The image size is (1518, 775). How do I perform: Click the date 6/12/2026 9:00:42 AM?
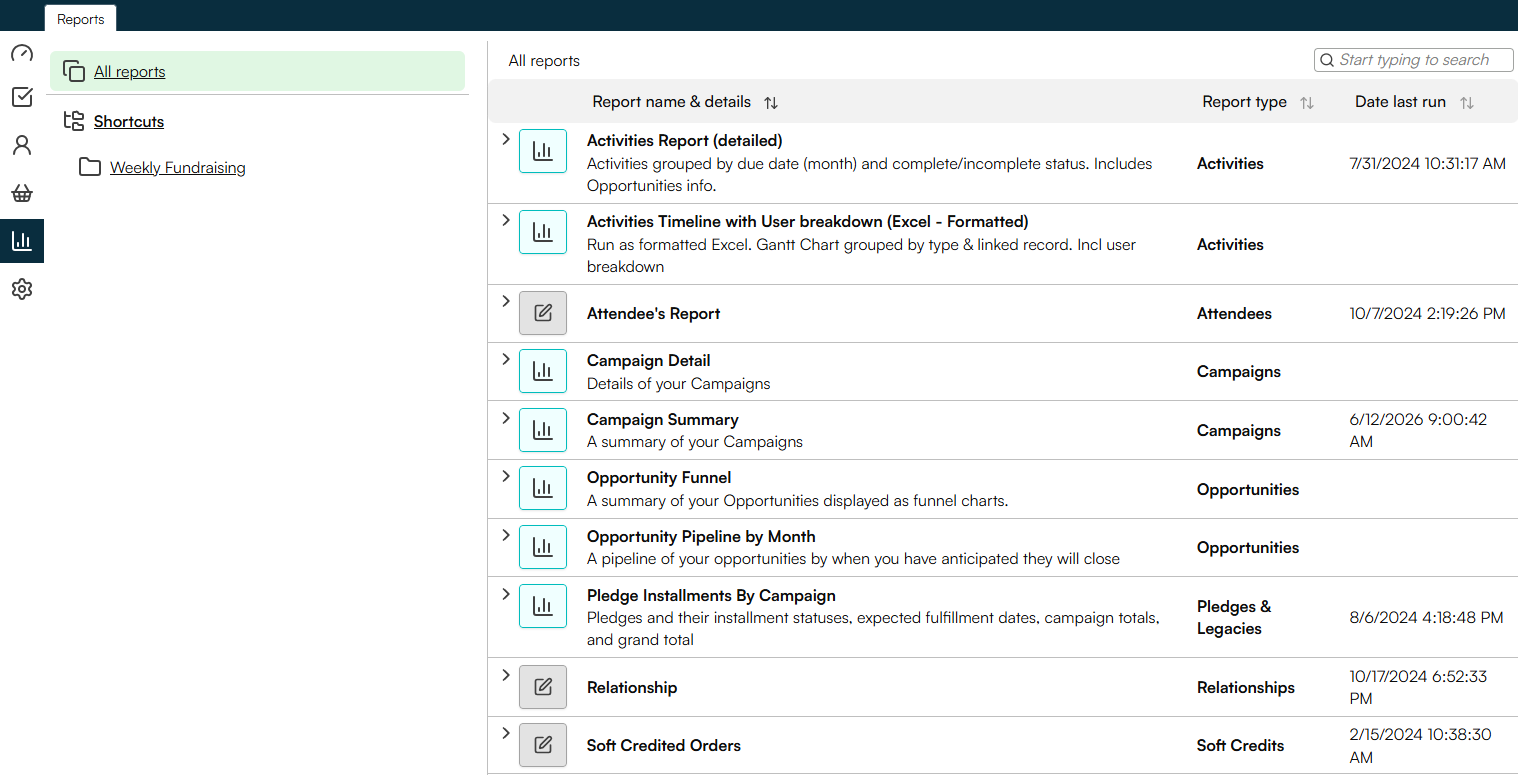(1418, 431)
